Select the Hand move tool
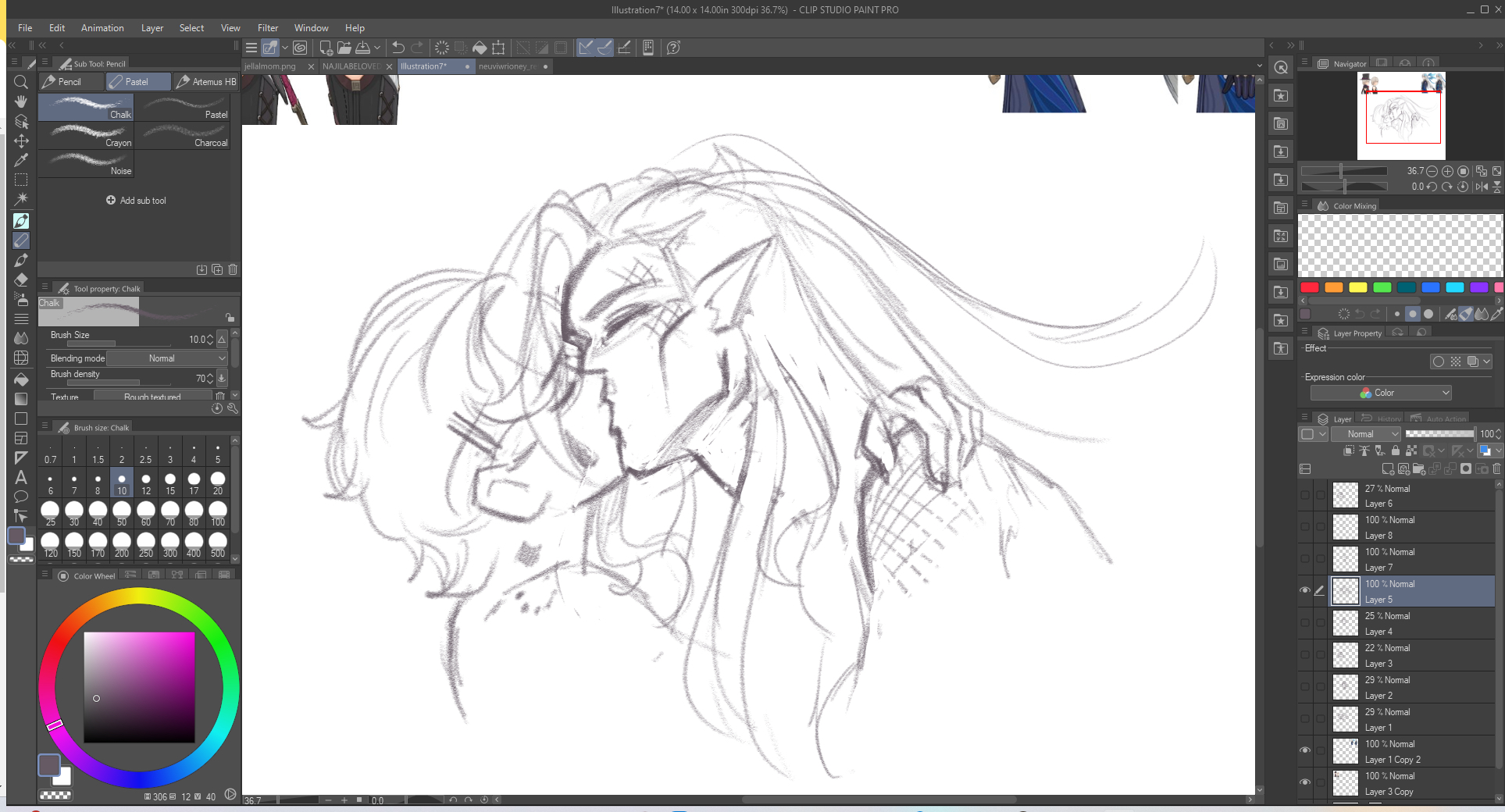This screenshot has width=1505, height=812. point(21,101)
